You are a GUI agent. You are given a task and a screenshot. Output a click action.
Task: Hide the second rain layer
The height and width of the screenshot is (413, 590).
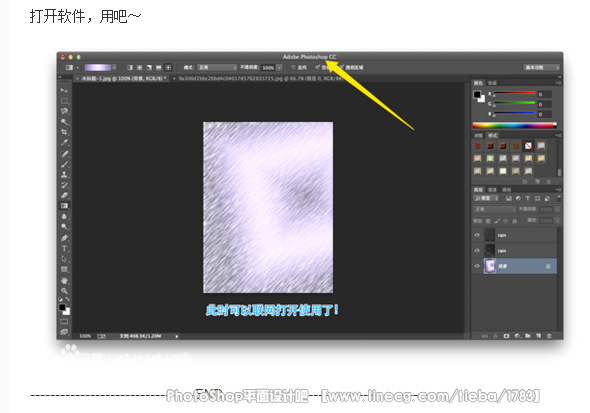[477, 251]
